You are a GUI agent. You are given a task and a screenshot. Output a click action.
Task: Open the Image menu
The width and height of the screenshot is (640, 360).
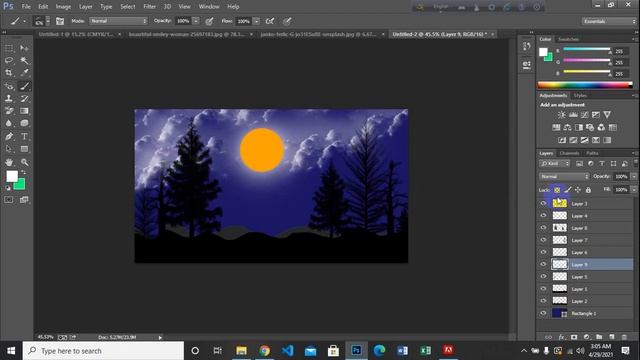63,7
